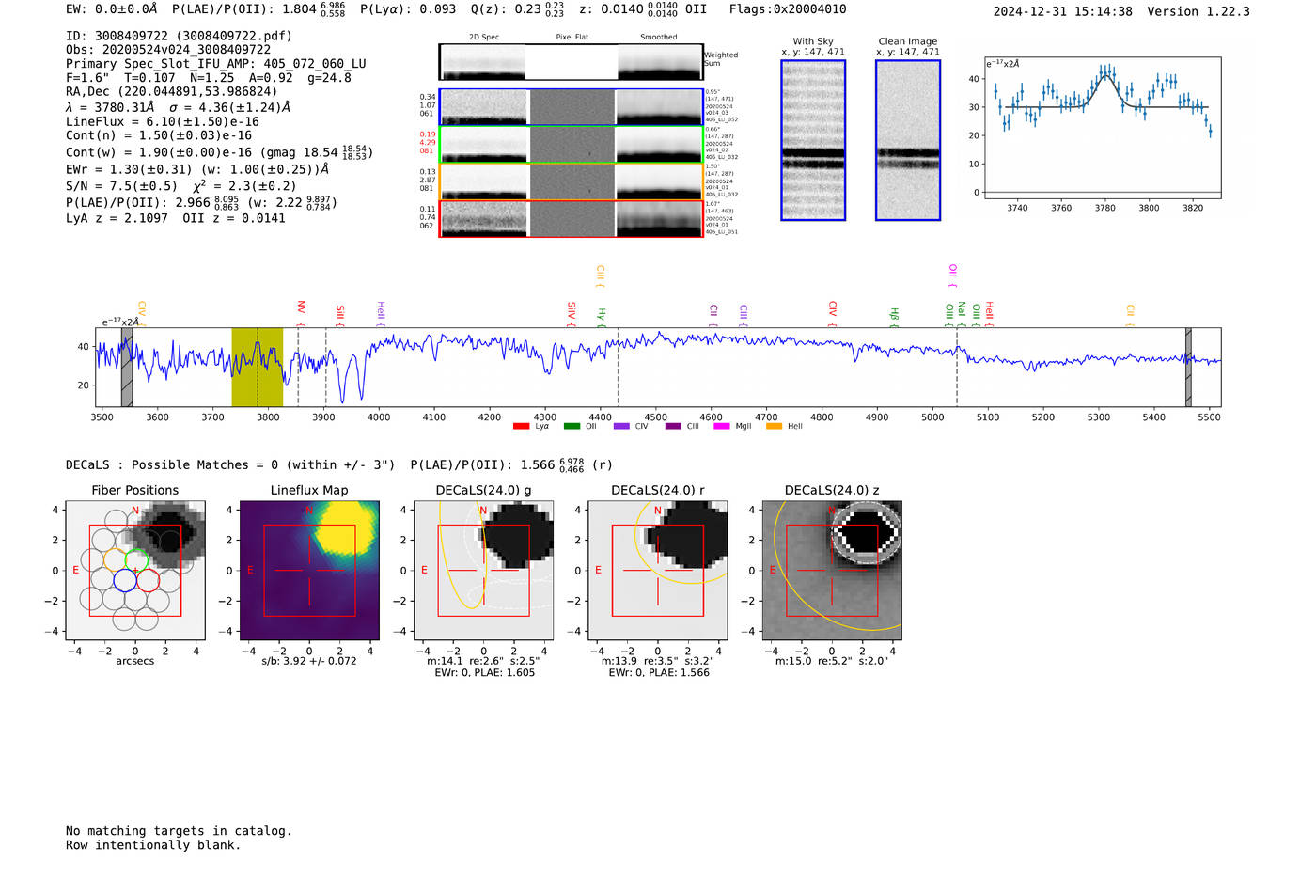Click the light purple CIV legend swatch

point(621,427)
